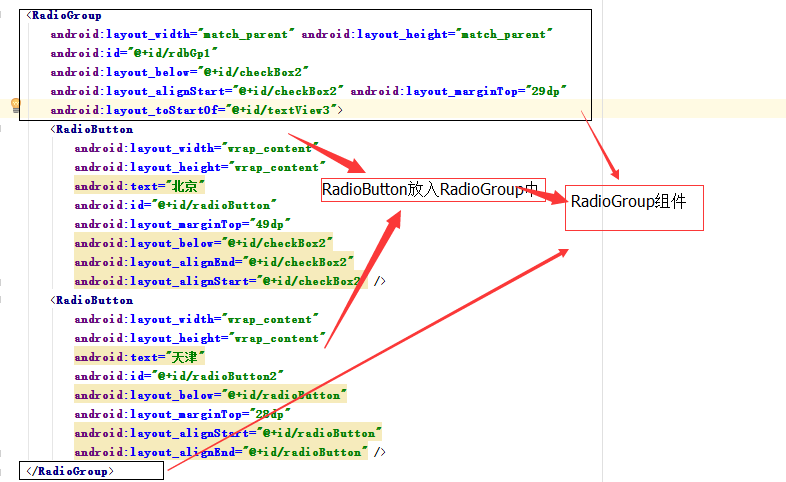Click the android:id="@+id/radioButton" line
Viewport: 786px width, 482px height.
pos(175,205)
